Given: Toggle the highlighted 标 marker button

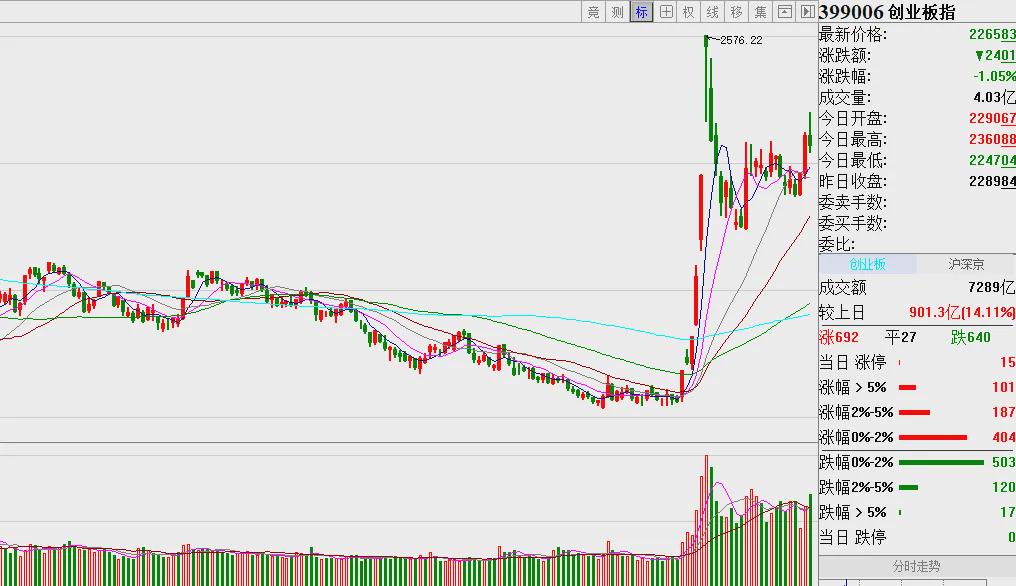Looking at the screenshot, I should click(641, 12).
